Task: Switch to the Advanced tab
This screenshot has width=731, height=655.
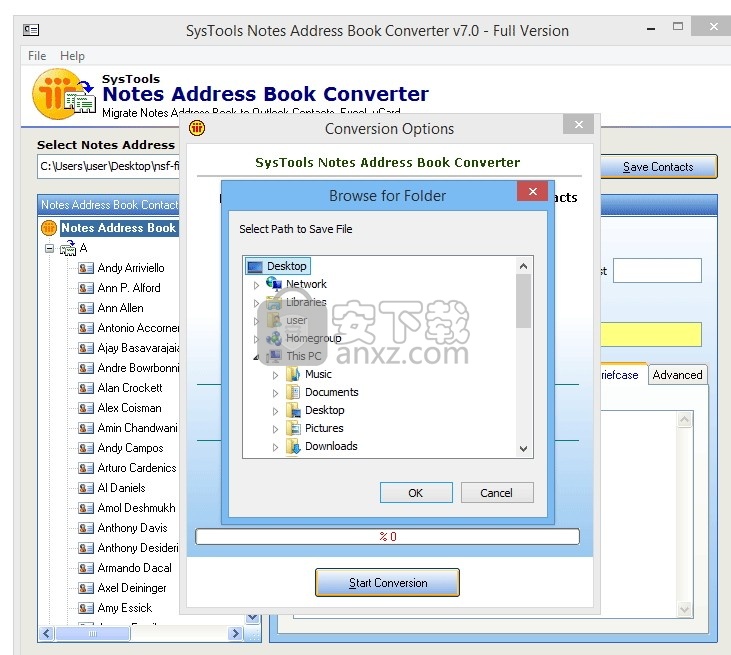Action: coord(677,375)
